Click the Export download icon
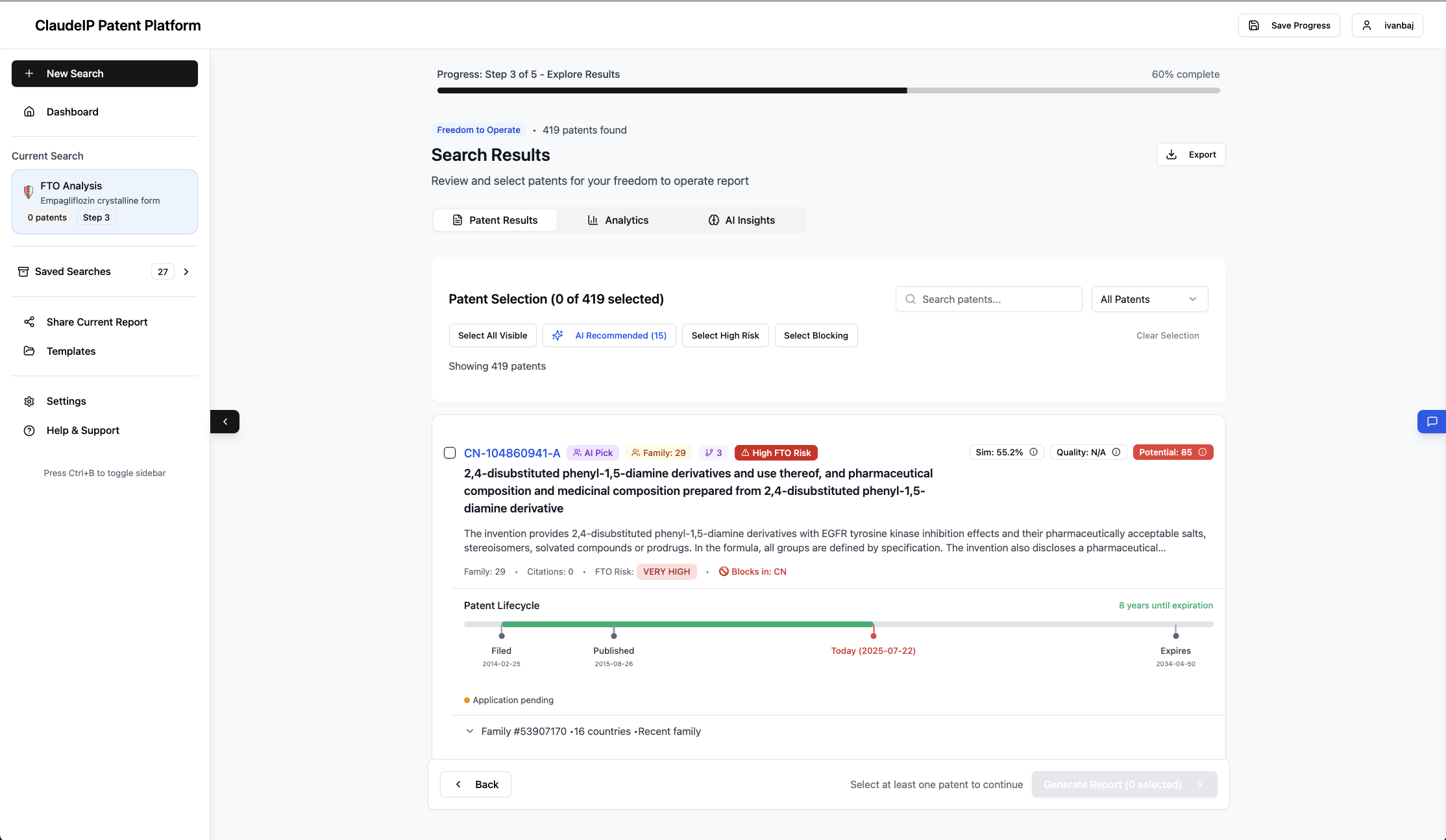1446x840 pixels. coord(1171,154)
